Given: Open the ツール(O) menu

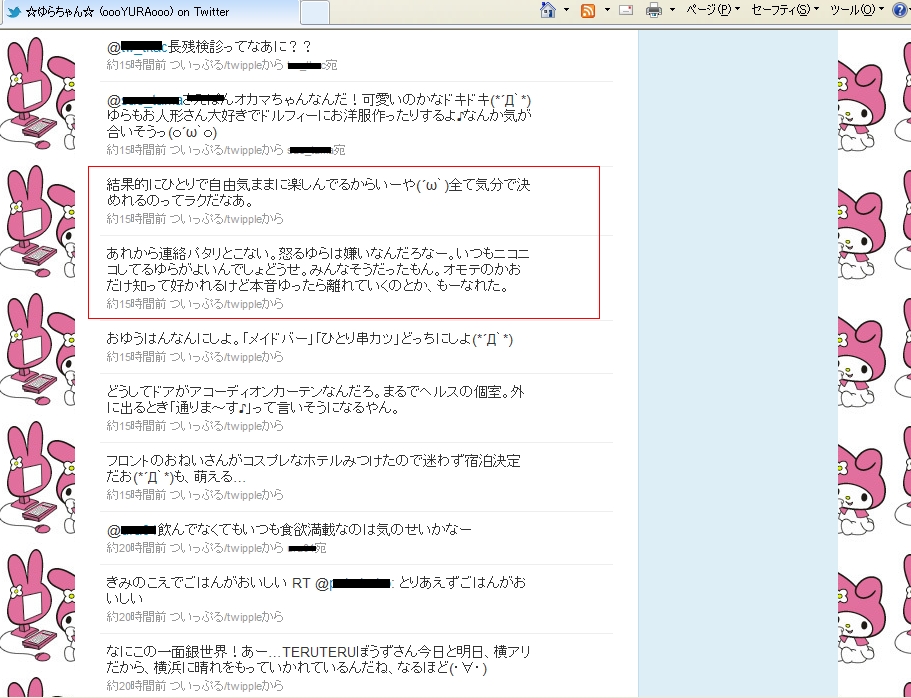Looking at the screenshot, I should tap(856, 10).
